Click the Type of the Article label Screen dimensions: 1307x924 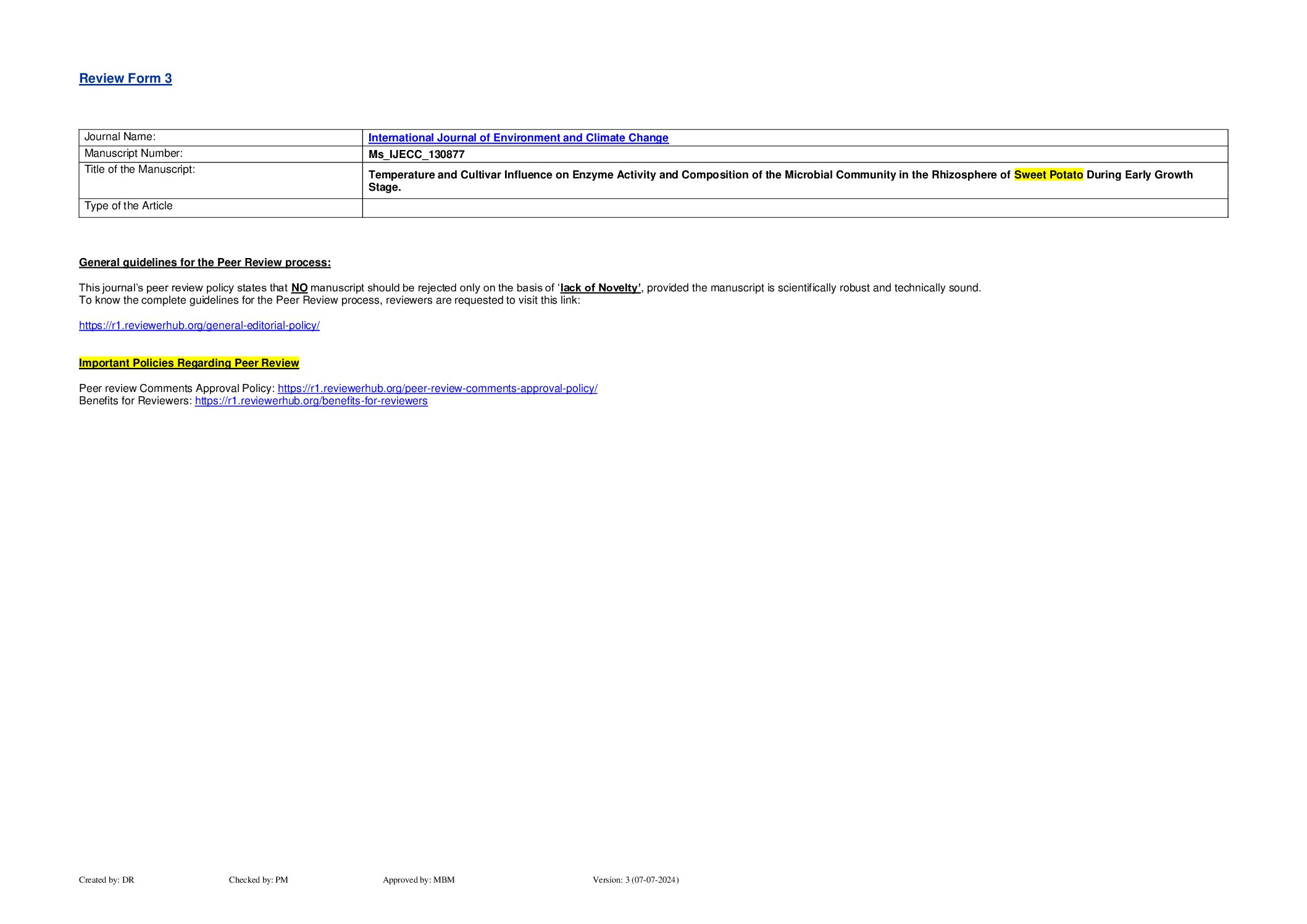[128, 206]
